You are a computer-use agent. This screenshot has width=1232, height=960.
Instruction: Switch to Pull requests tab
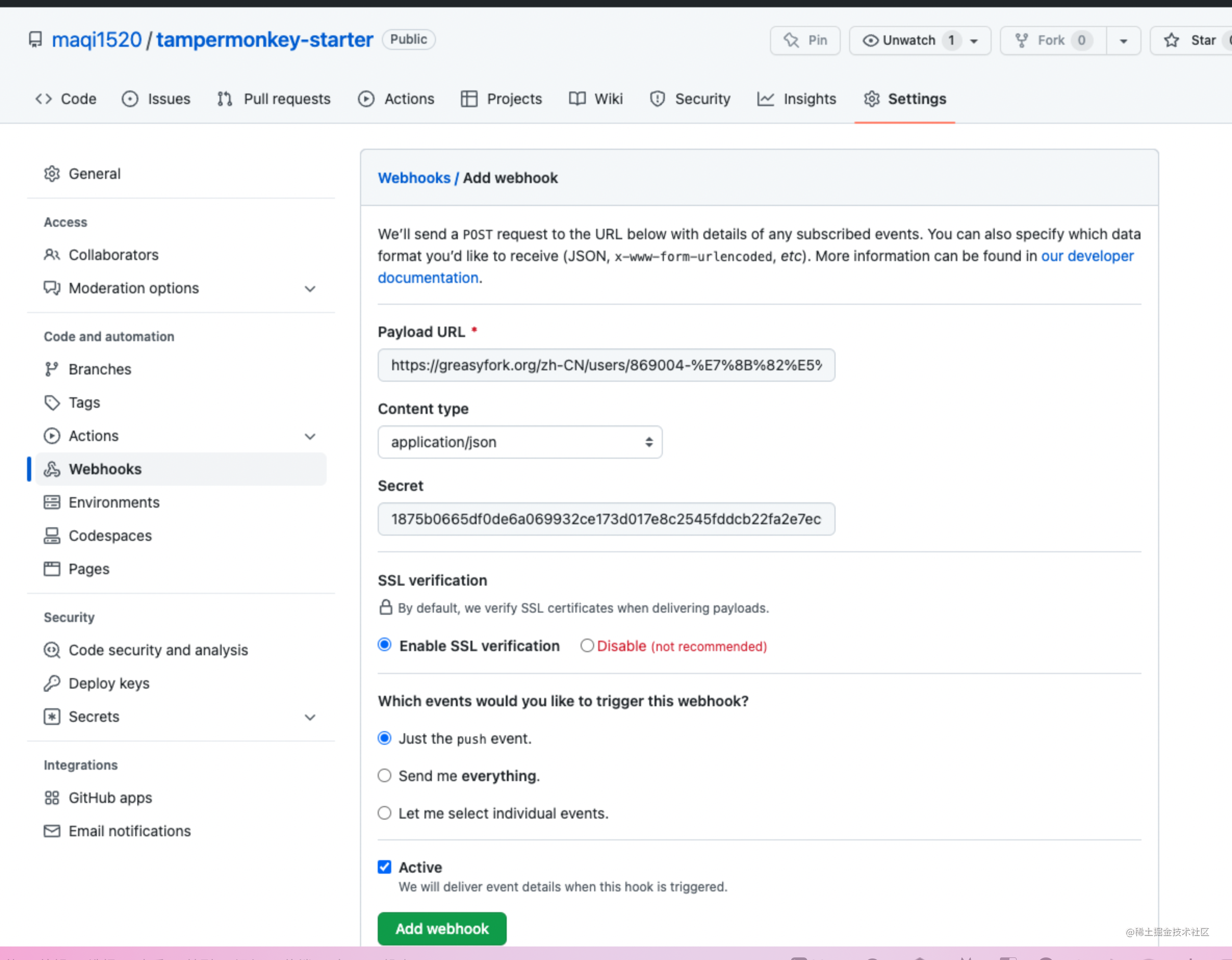[x=274, y=99]
